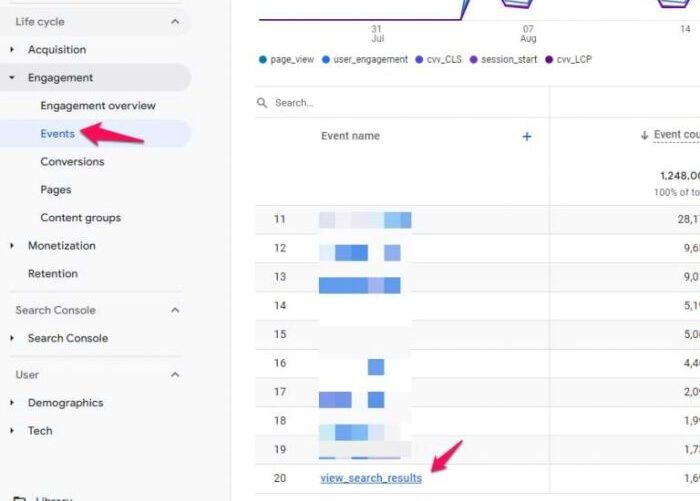Click the Tech label
The width and height of the screenshot is (700, 501).
40,431
